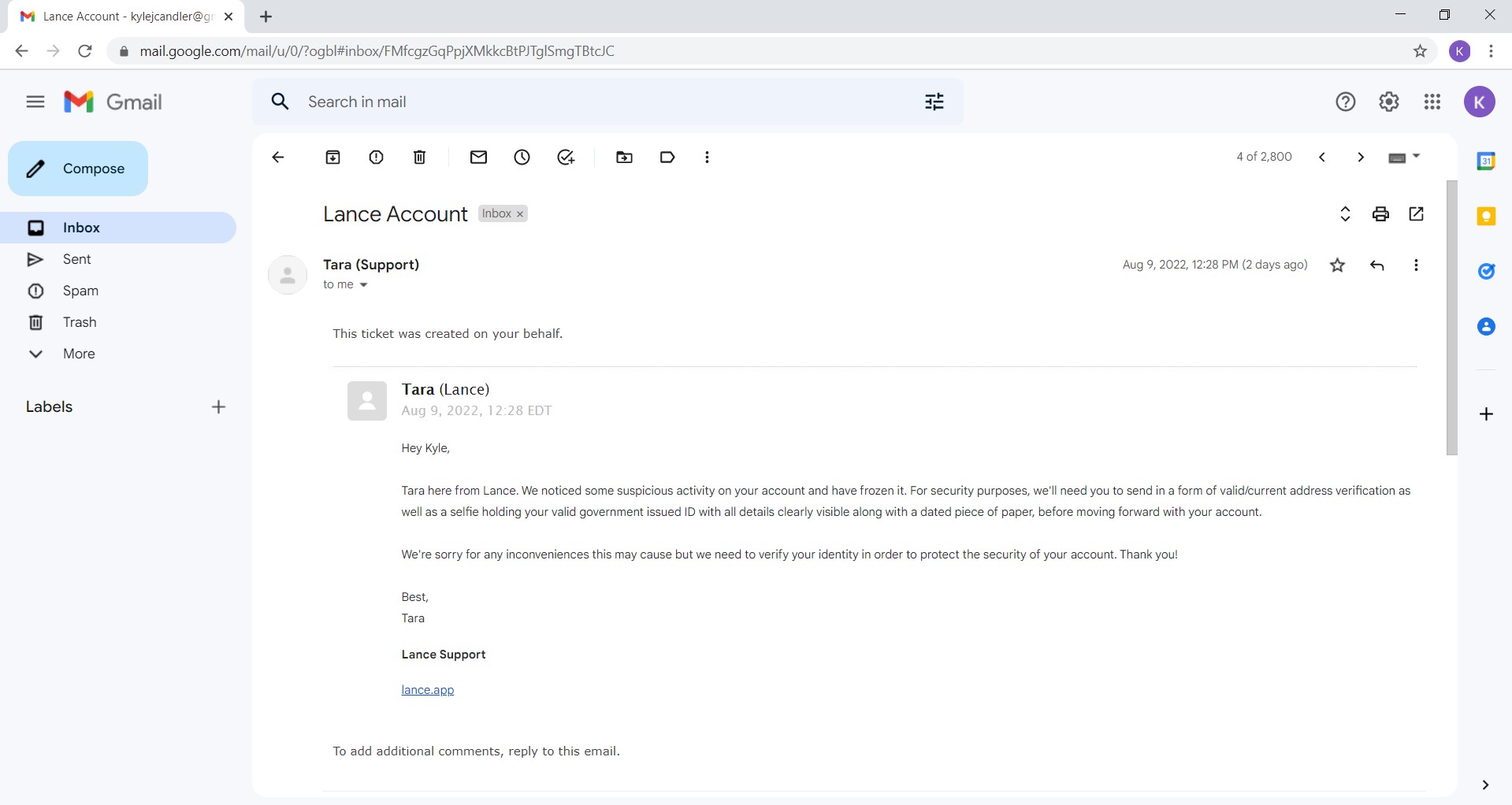Remove the Inbox label chip
1512x805 pixels.
[520, 214]
